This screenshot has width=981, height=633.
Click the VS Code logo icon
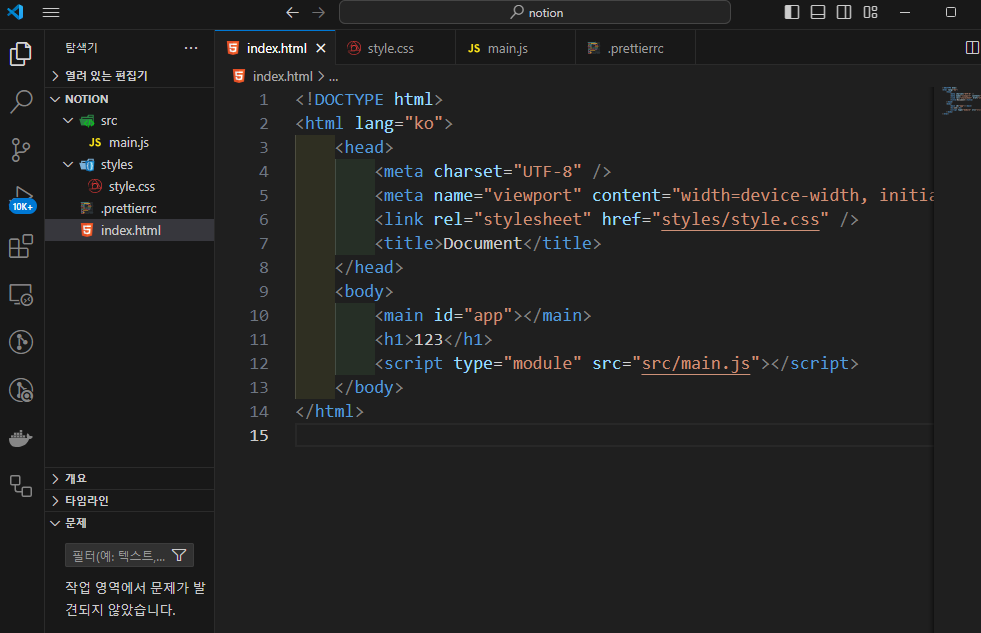point(15,12)
